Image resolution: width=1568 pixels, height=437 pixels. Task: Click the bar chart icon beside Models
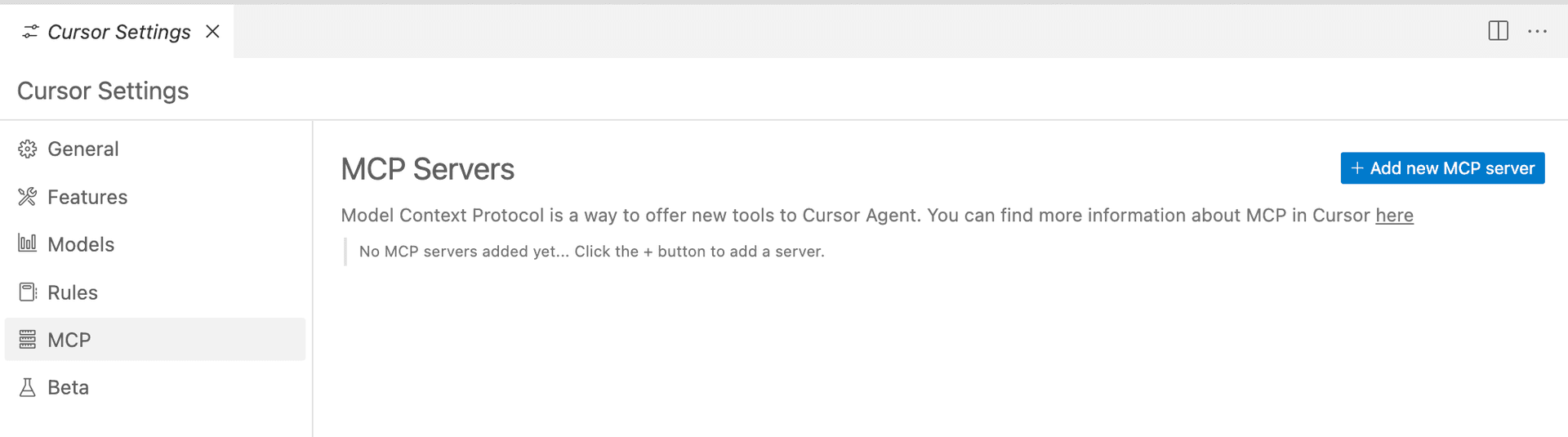28,243
